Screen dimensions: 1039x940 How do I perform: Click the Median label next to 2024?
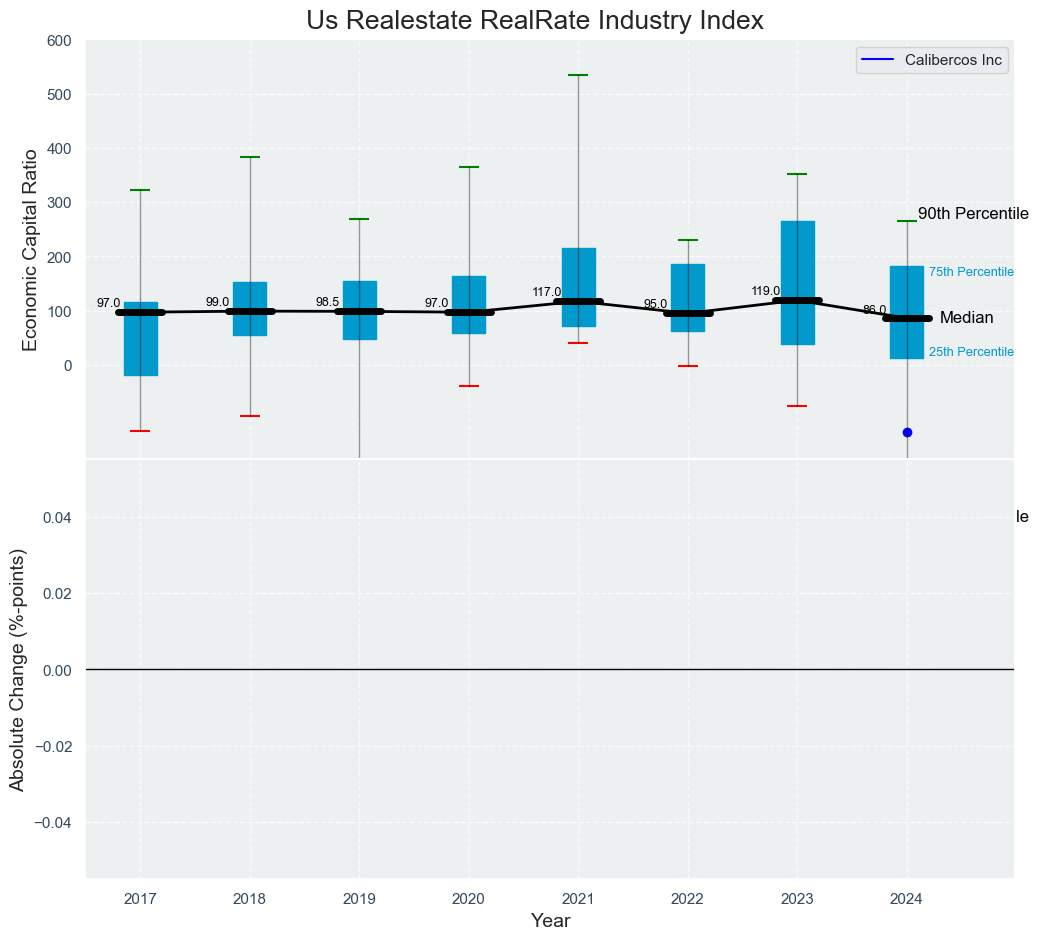pos(966,318)
